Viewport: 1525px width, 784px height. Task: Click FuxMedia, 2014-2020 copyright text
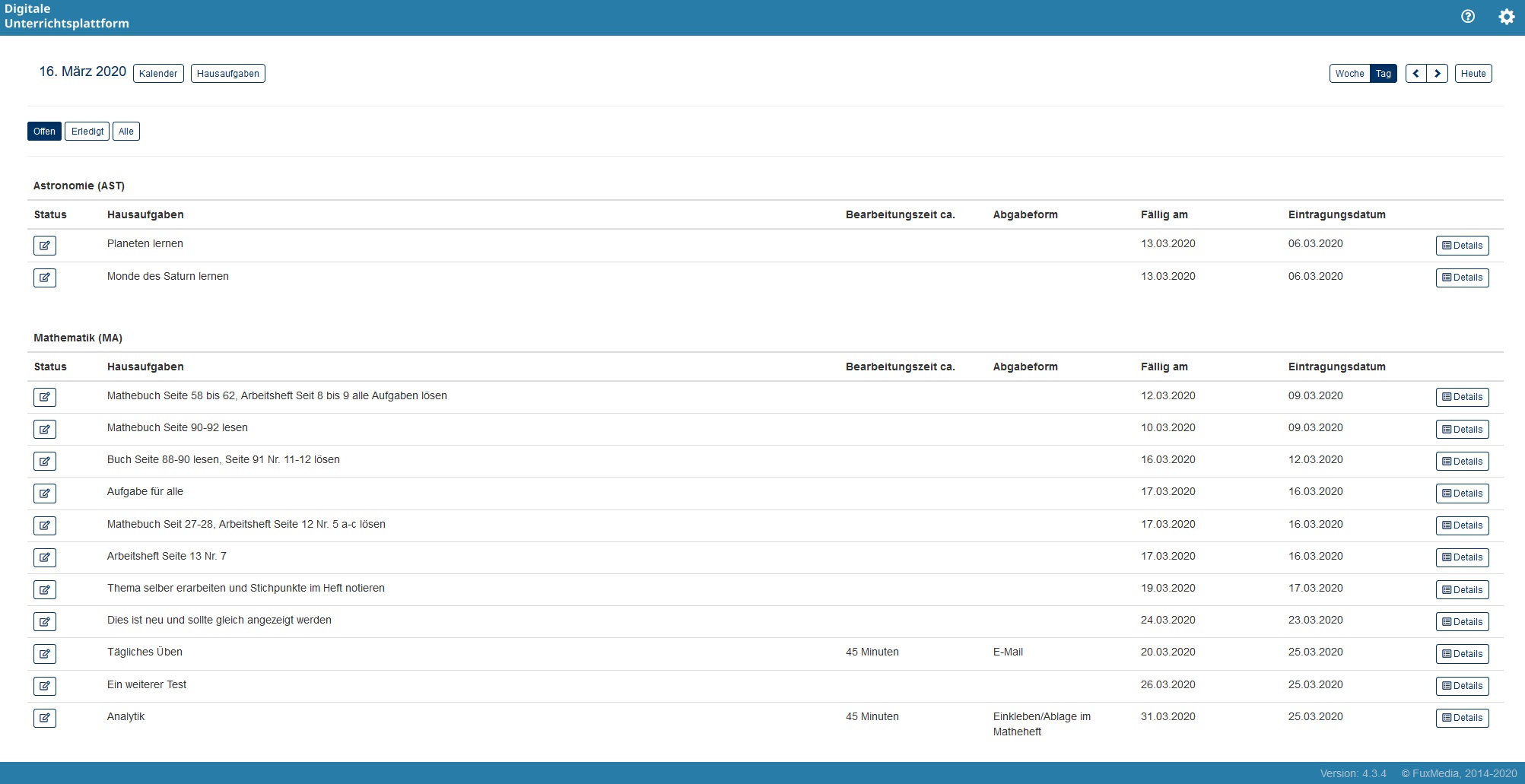point(1460,773)
